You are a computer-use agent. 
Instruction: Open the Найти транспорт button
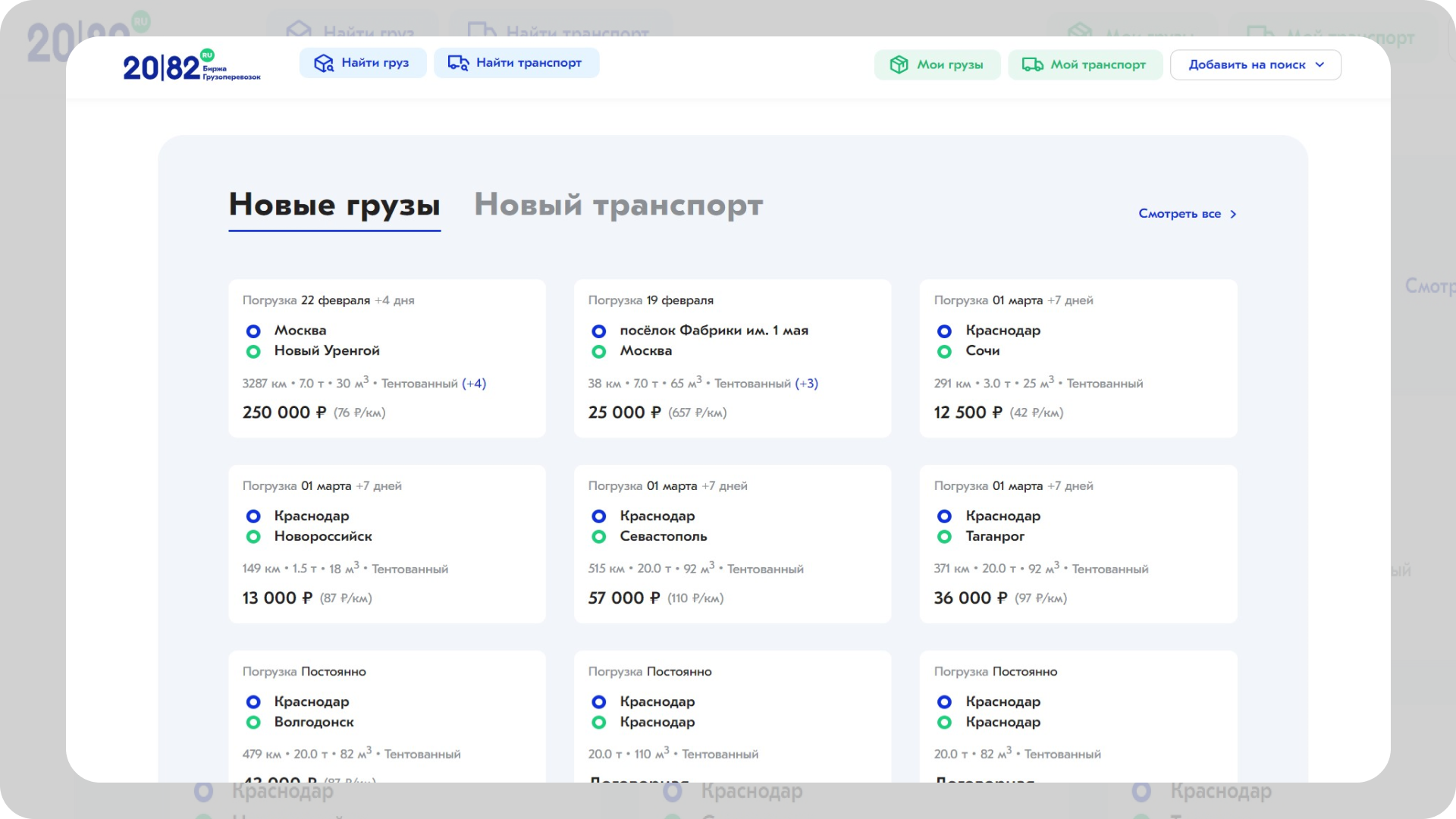[516, 63]
